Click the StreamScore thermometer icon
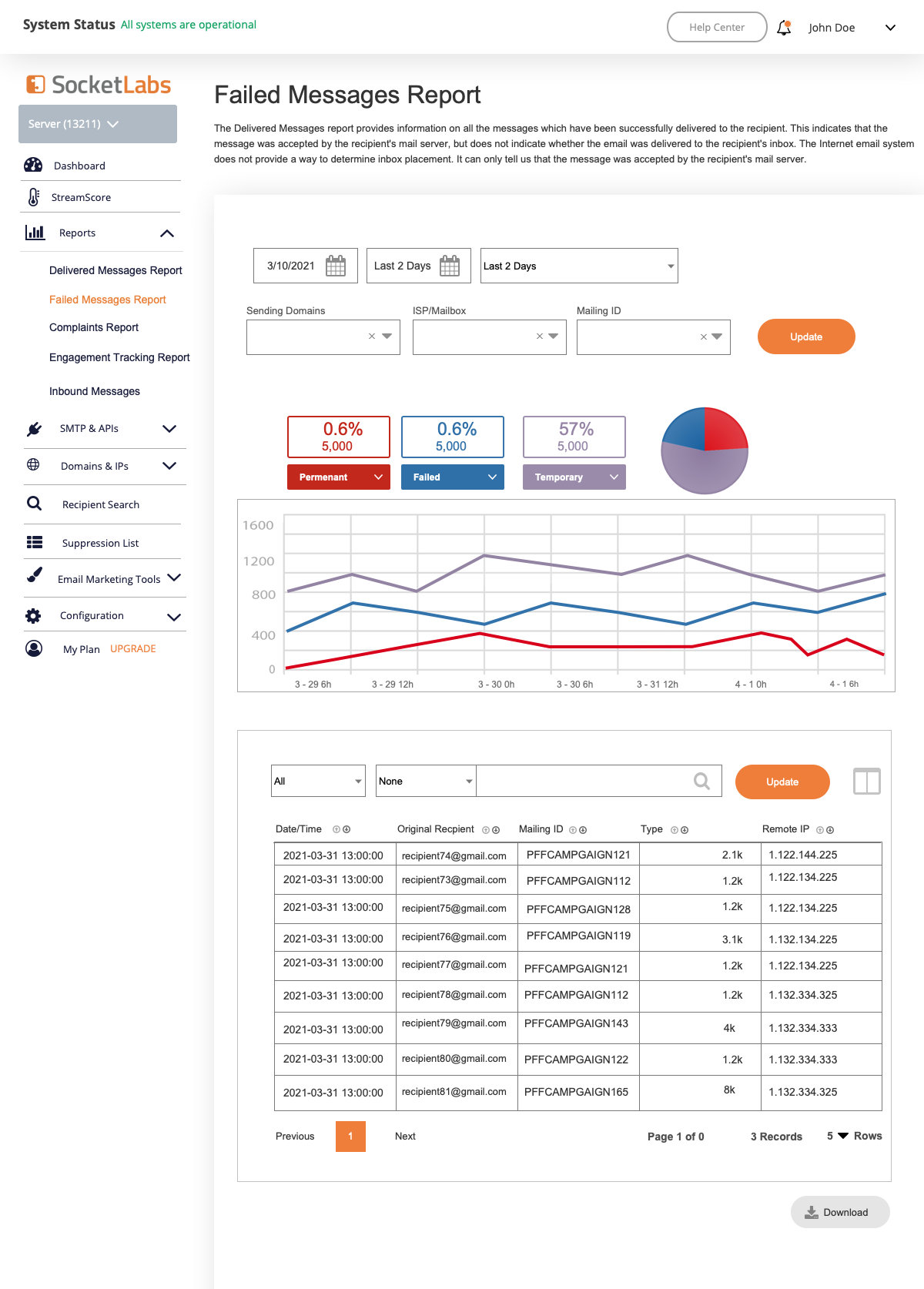The width and height of the screenshot is (924, 1289). coord(34,197)
